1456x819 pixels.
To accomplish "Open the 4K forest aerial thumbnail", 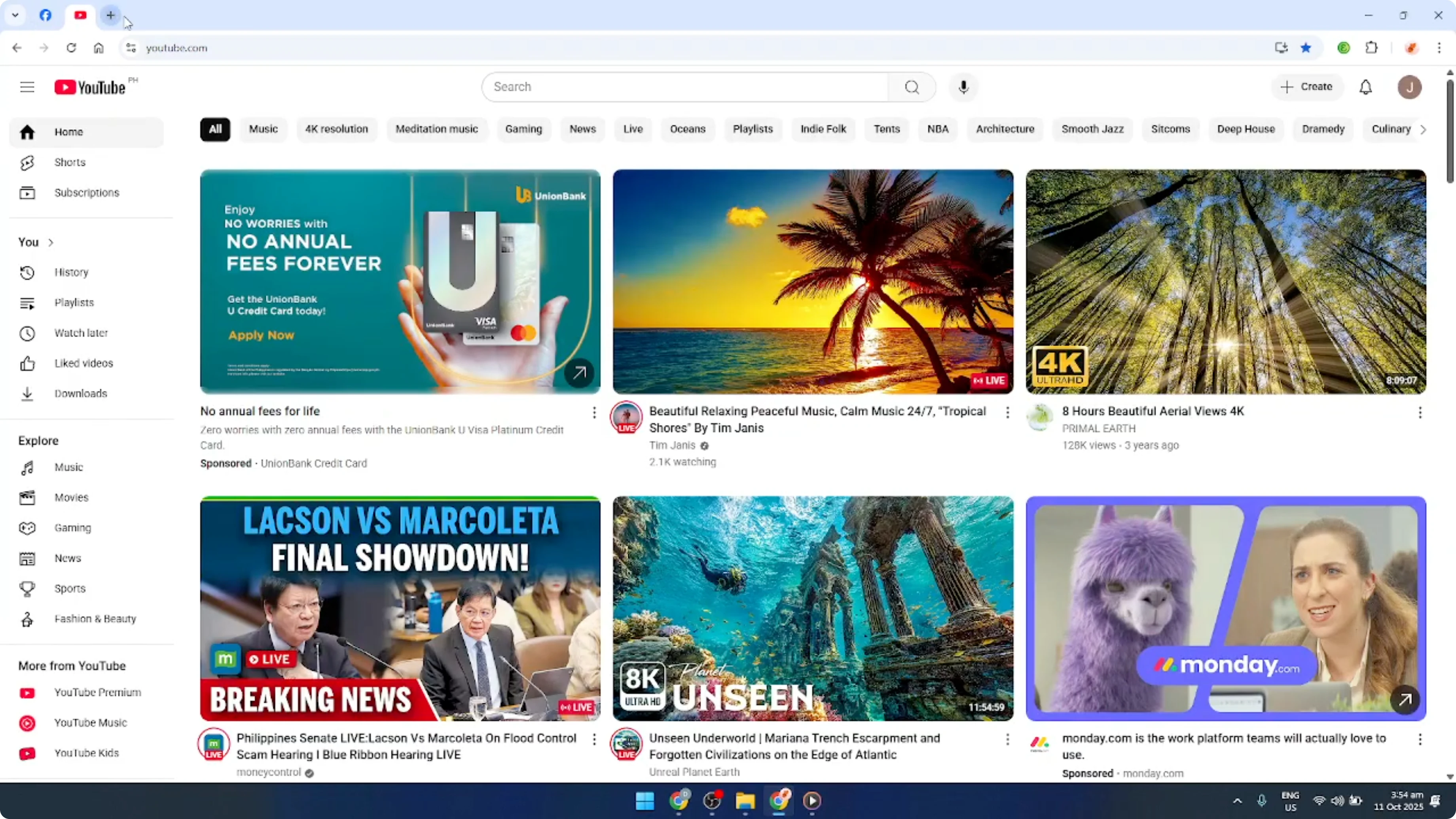I will click(1225, 281).
